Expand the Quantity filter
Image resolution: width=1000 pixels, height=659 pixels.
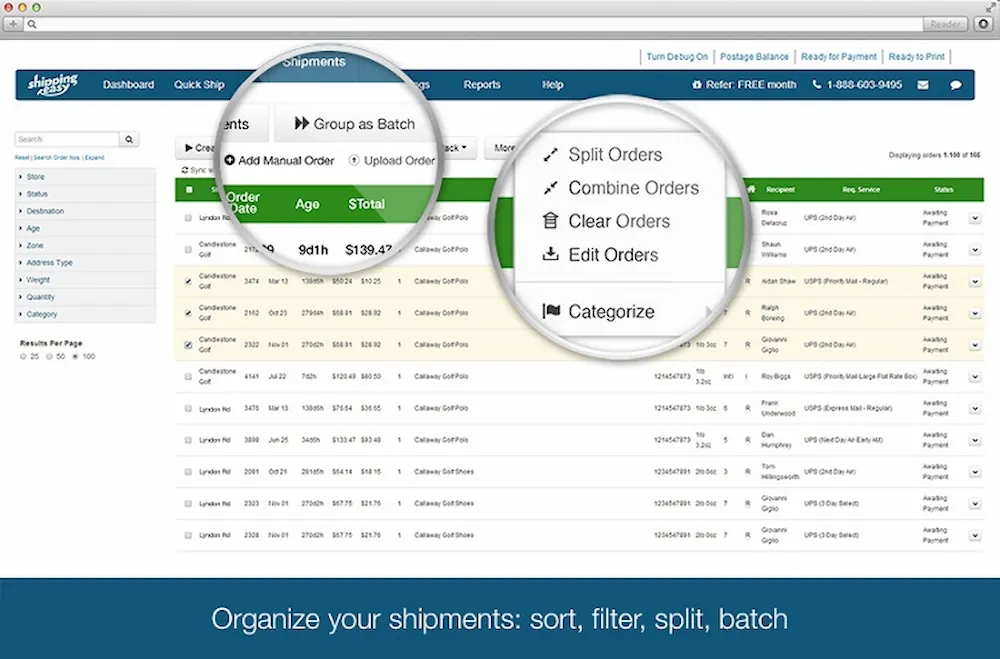coord(85,297)
